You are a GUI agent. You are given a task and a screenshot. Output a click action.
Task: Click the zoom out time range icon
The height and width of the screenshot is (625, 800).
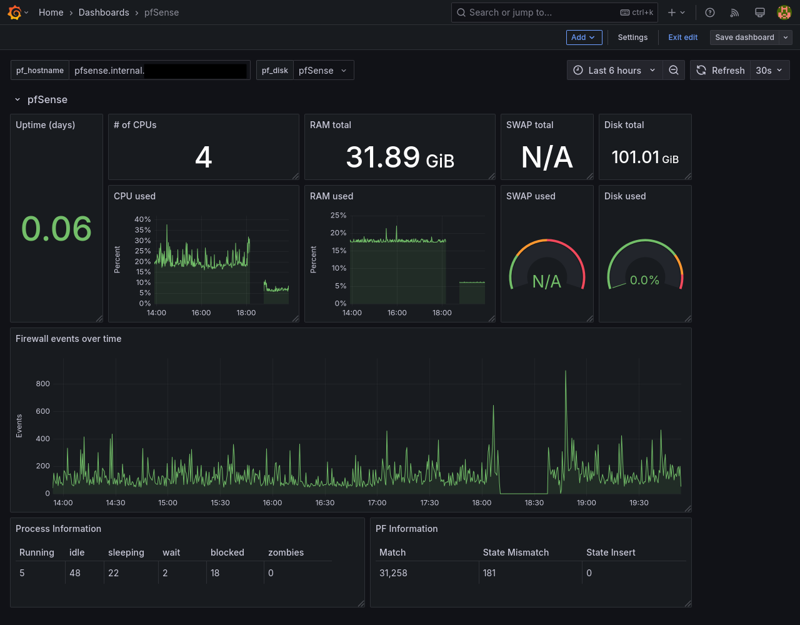673,70
